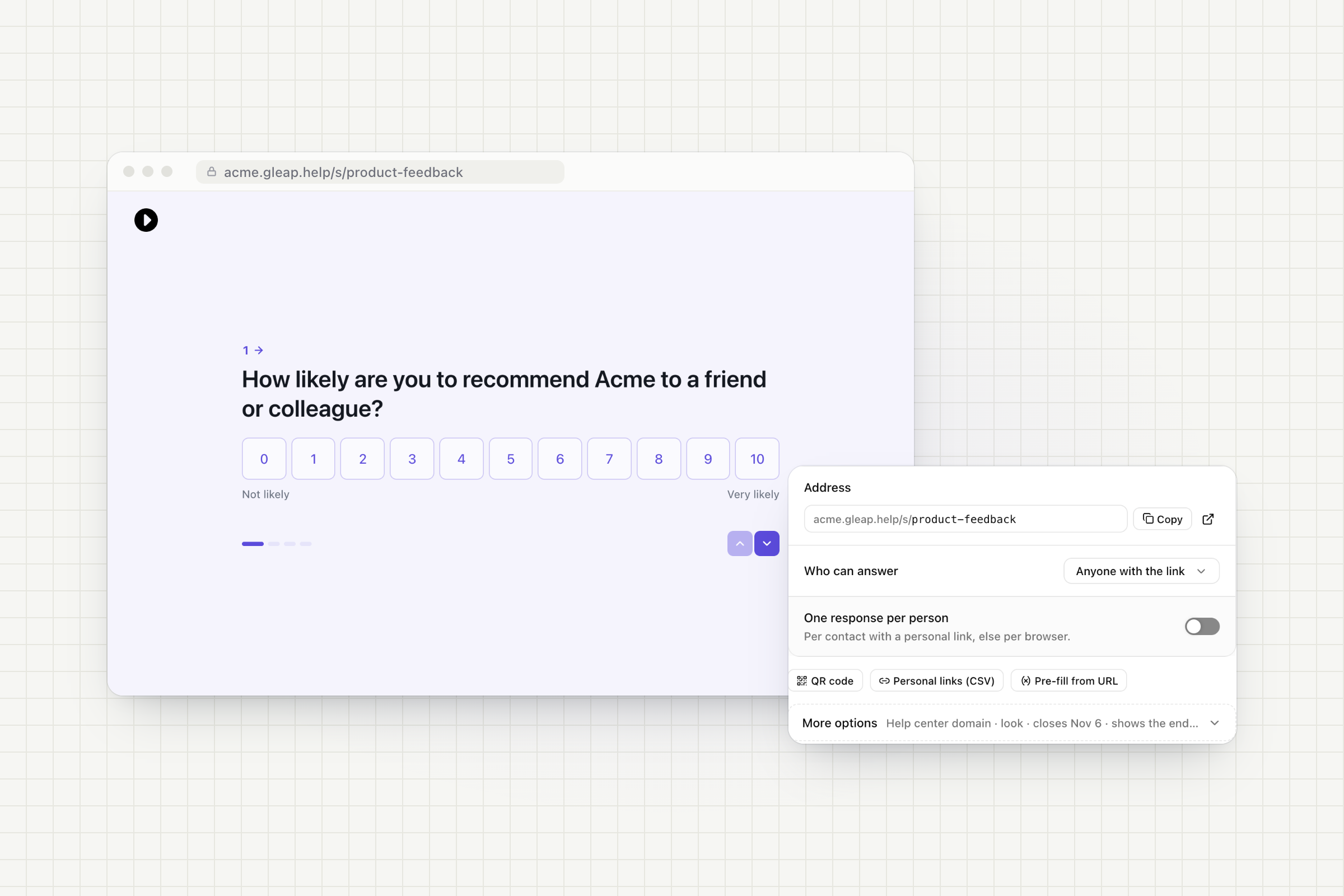Open Pre-fill from URL
This screenshot has height=896, width=1344.
(1069, 680)
